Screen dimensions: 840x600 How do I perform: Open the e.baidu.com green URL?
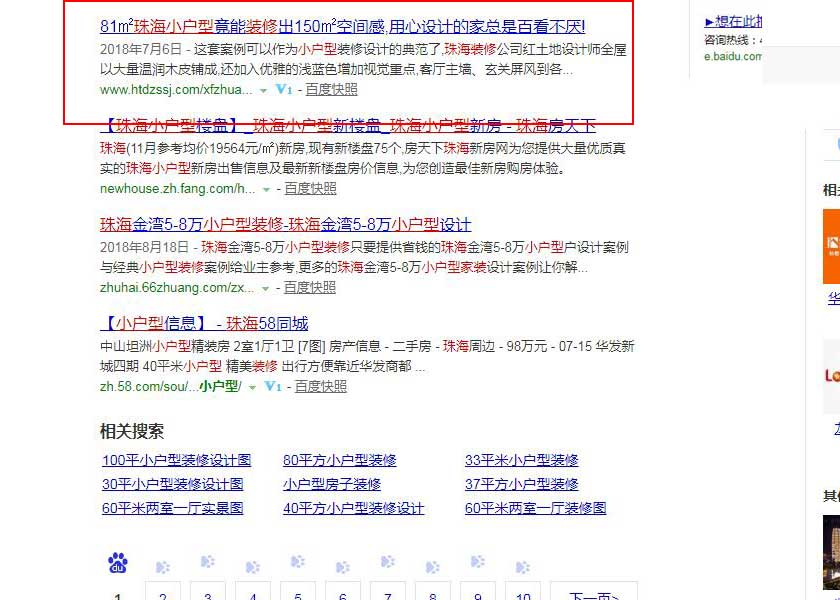(x=733, y=56)
